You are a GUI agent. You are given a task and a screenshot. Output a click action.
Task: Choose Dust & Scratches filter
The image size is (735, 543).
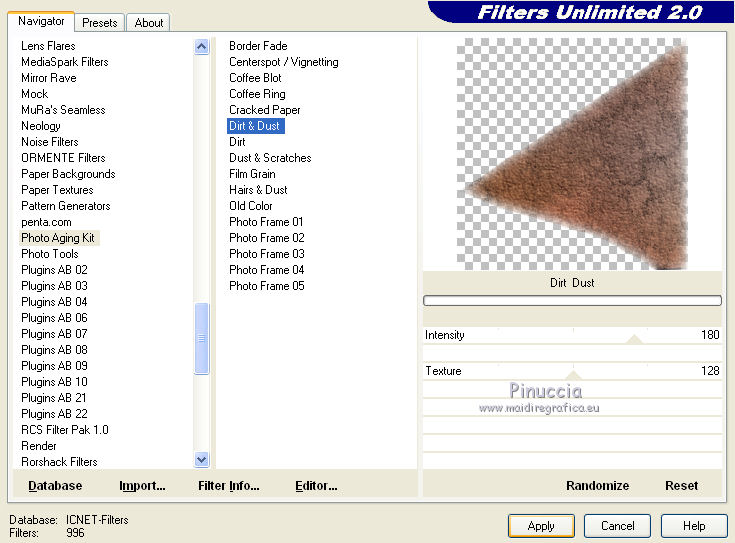click(x=270, y=158)
